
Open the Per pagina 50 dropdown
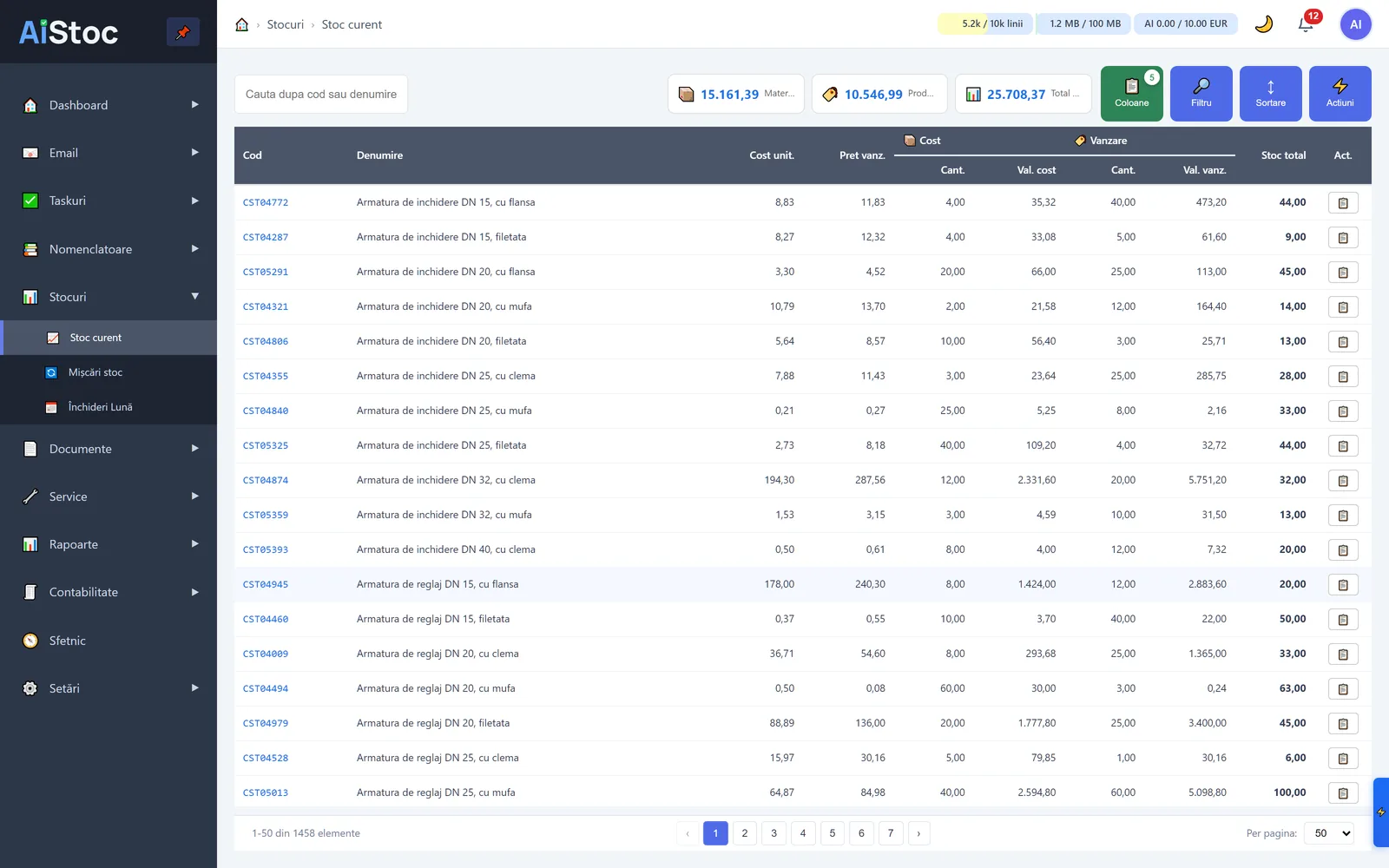(x=1329, y=833)
